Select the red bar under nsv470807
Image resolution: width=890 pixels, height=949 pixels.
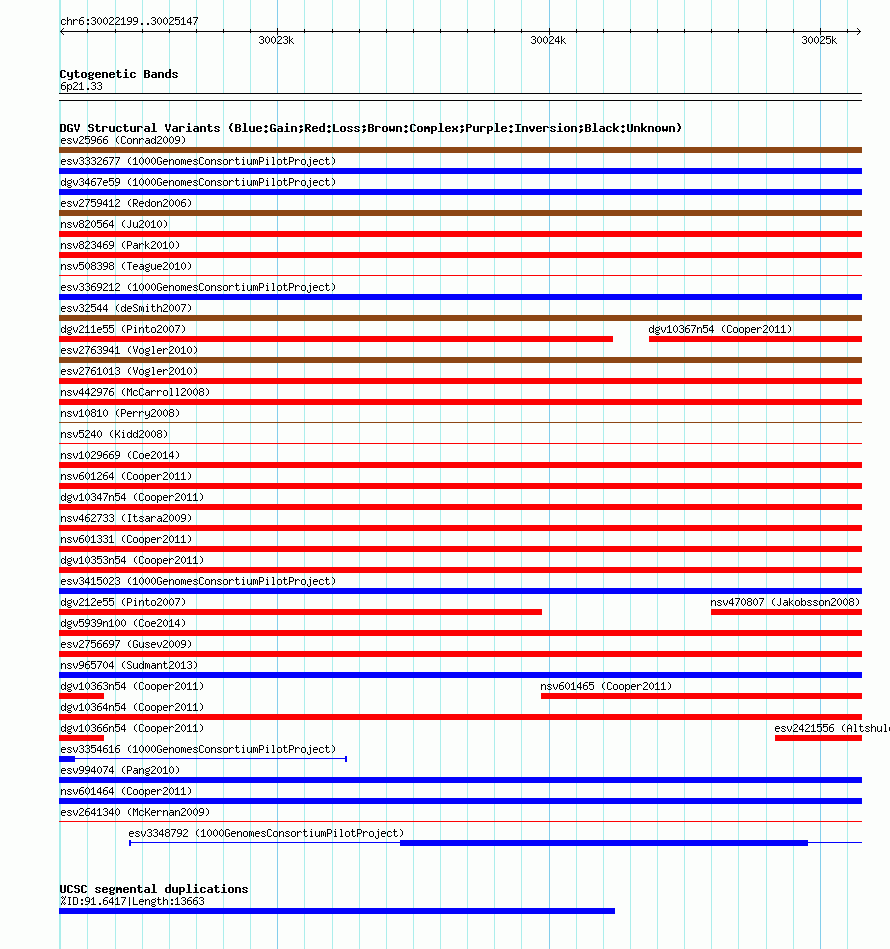click(x=787, y=612)
